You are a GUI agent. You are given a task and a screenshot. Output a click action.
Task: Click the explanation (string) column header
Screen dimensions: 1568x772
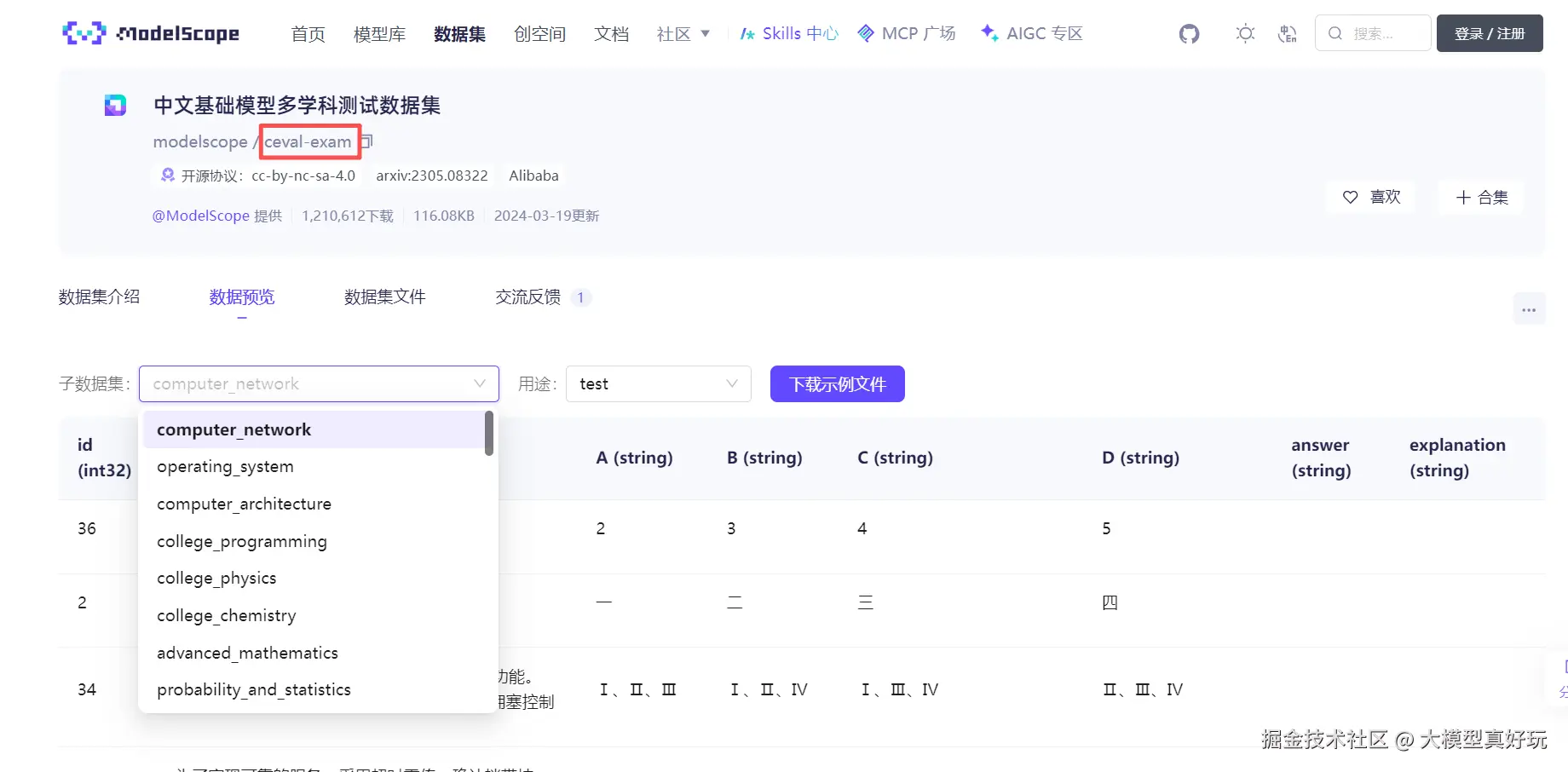click(1457, 458)
